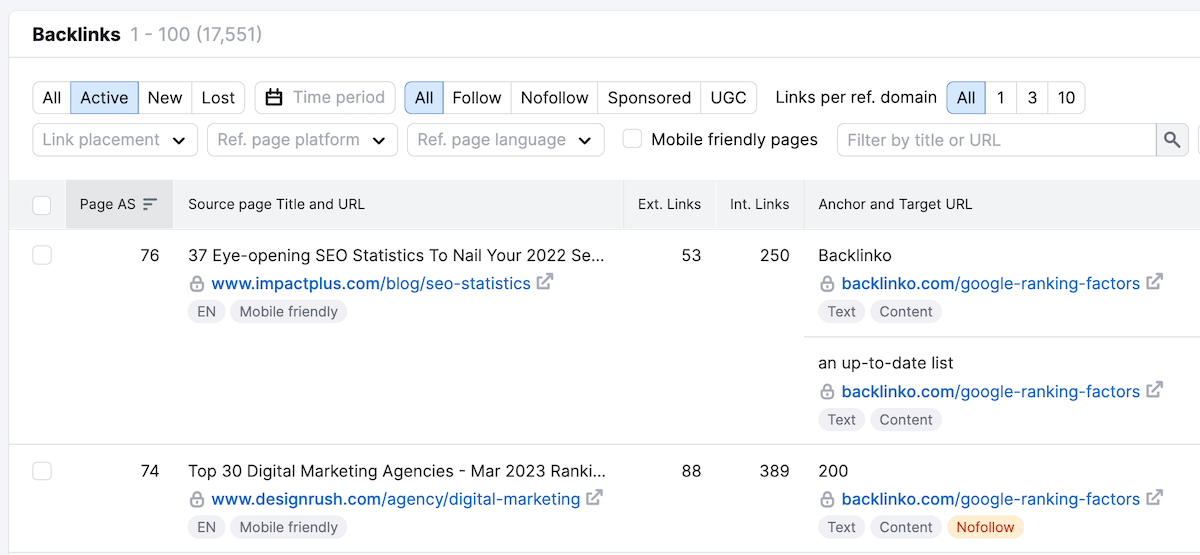Screen dimensions: 1200x555
Task: Click the calendar icon in Time period
Action: coord(274,98)
